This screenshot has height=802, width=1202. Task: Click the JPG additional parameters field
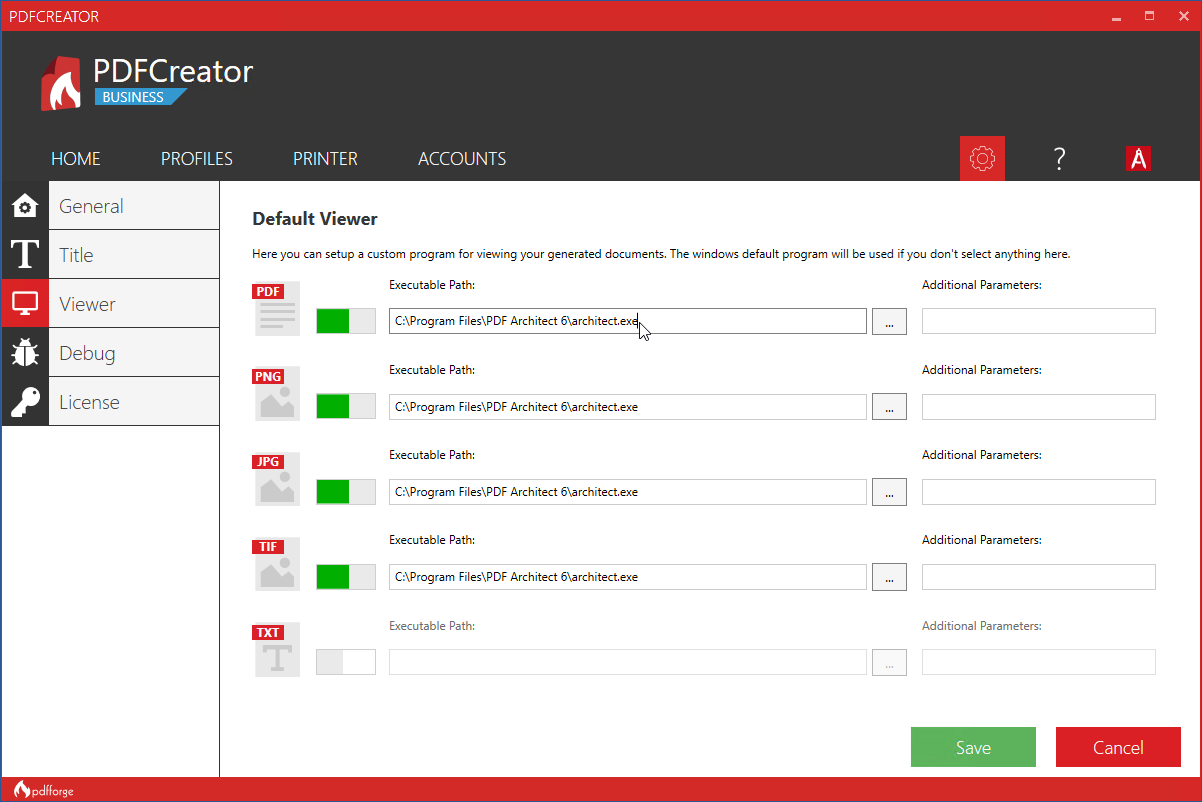tap(1039, 491)
